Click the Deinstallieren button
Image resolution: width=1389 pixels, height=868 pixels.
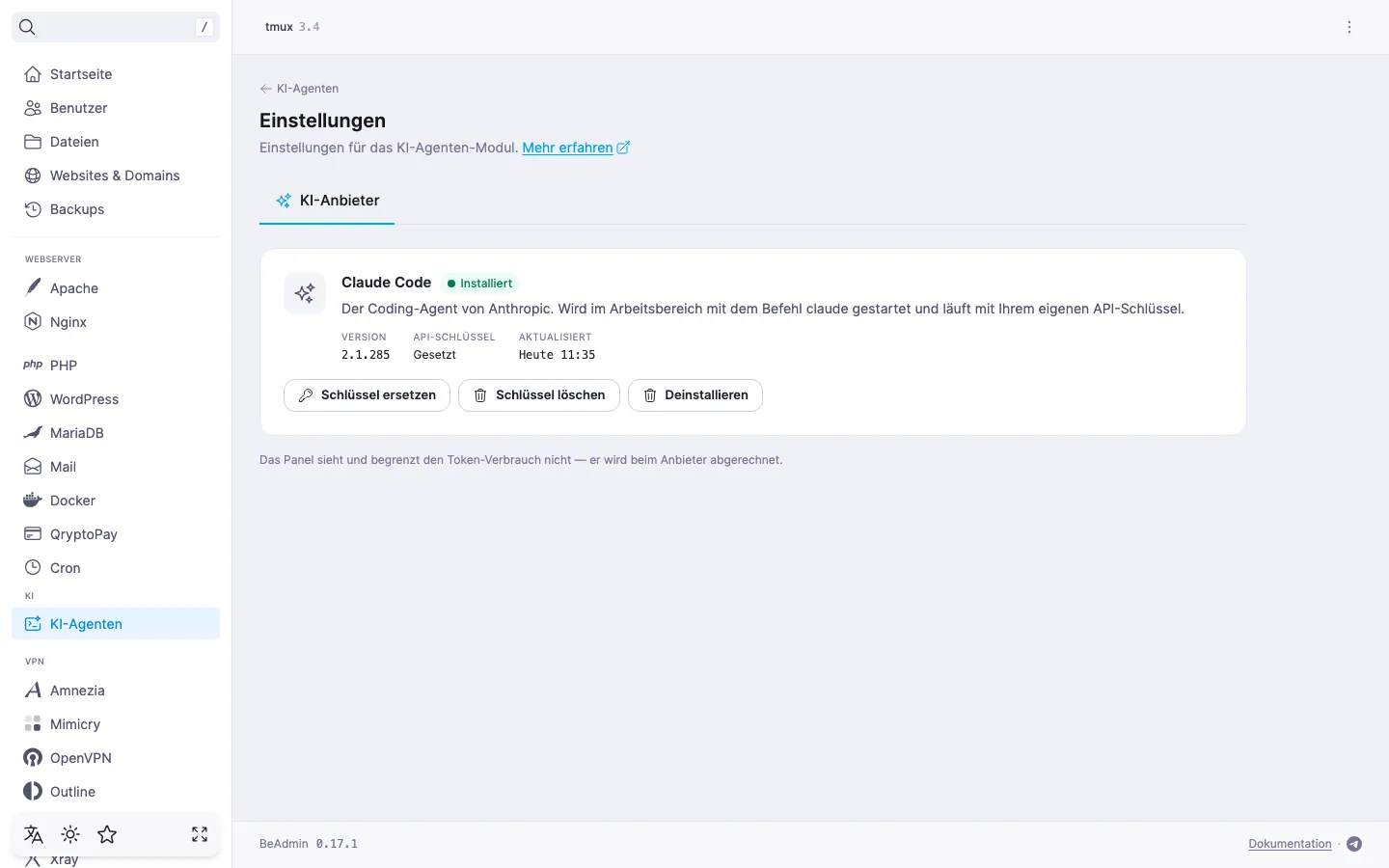pos(695,395)
